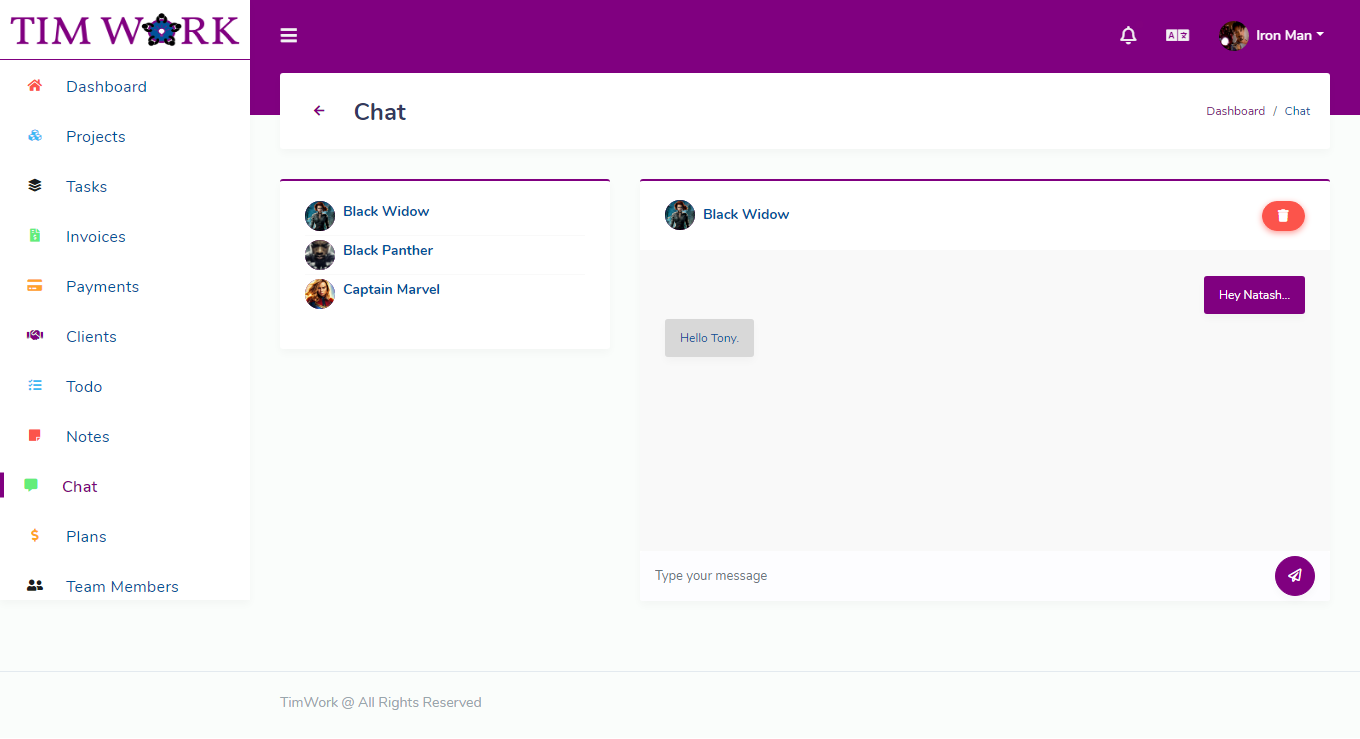This screenshot has width=1360, height=739.
Task: Click the notifications bell icon
Action: (x=1128, y=35)
